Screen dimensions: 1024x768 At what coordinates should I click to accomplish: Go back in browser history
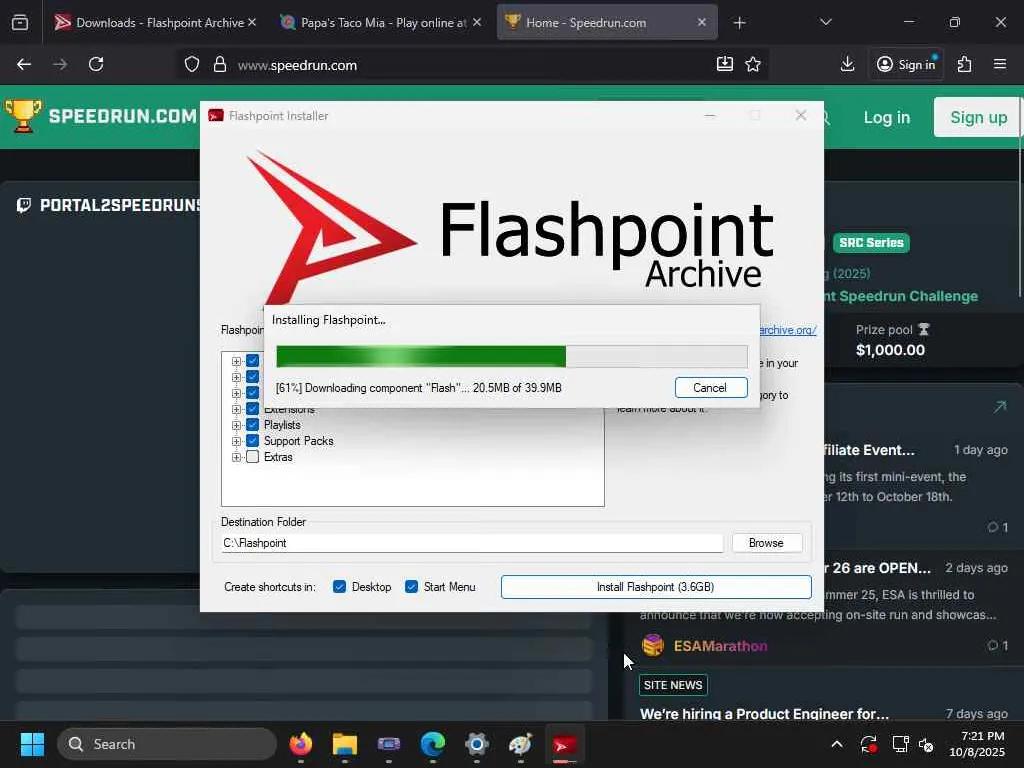(24, 64)
